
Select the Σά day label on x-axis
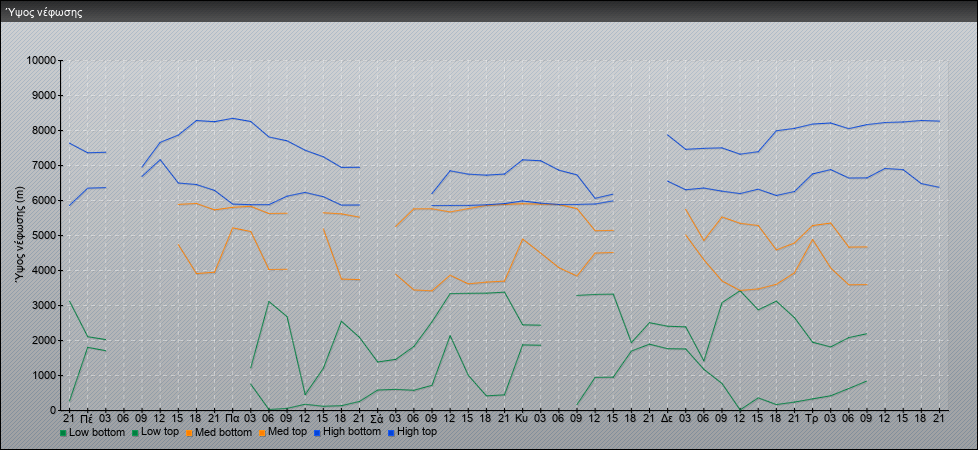(377, 417)
